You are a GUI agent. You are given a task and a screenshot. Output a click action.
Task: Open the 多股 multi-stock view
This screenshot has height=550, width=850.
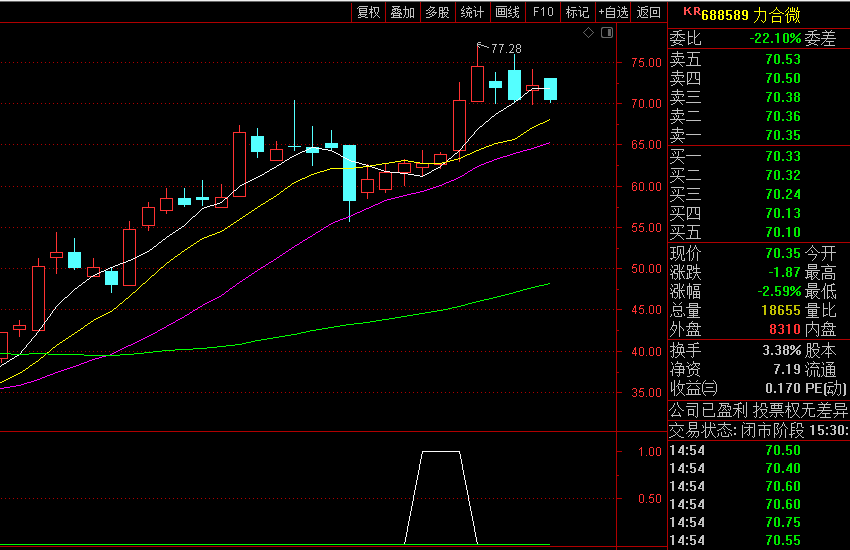(437, 12)
